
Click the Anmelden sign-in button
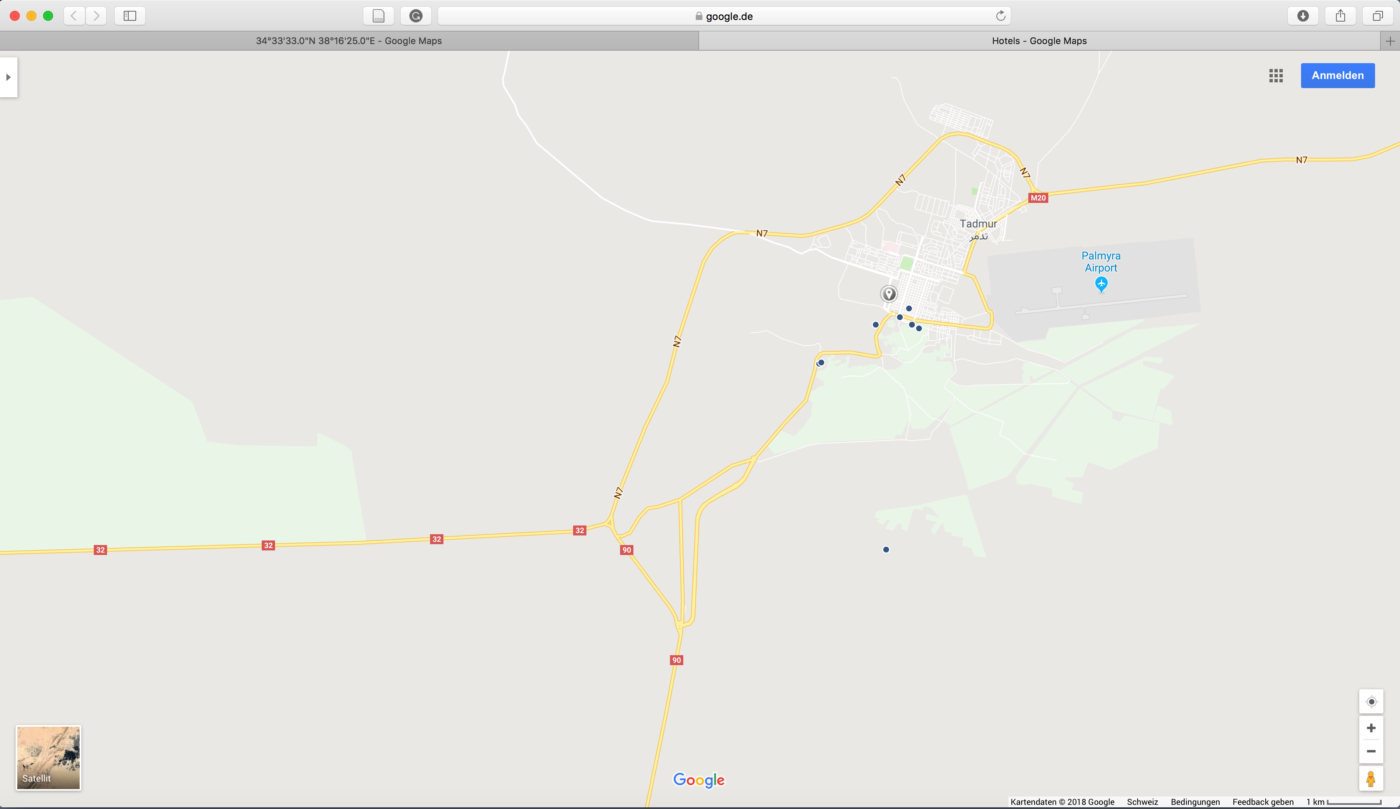1337,76
